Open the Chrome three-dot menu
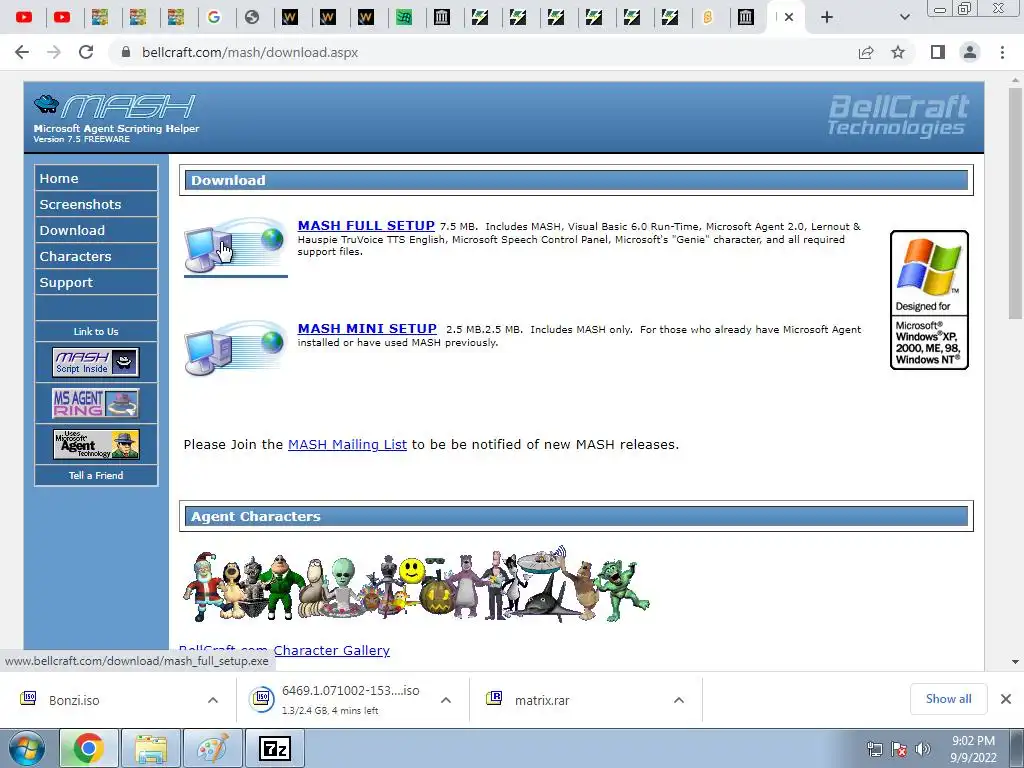Viewport: 1024px width, 768px height. coord(1002,52)
